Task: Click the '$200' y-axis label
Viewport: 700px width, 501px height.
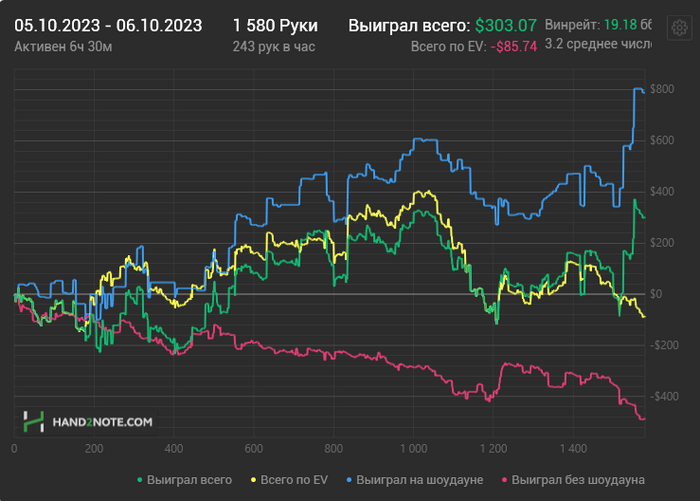Action: pos(662,243)
